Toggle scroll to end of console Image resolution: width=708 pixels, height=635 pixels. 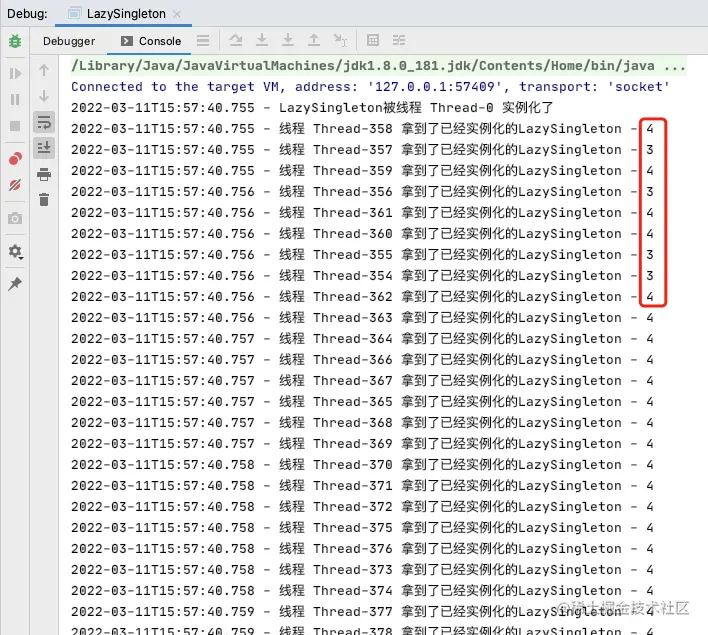click(x=44, y=148)
